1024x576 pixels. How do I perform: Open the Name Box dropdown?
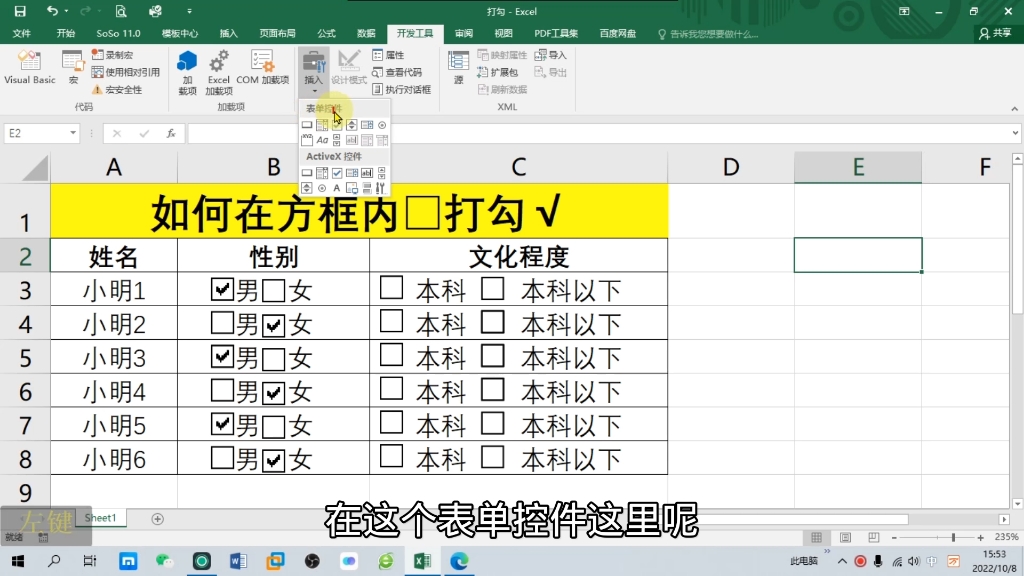click(x=72, y=132)
